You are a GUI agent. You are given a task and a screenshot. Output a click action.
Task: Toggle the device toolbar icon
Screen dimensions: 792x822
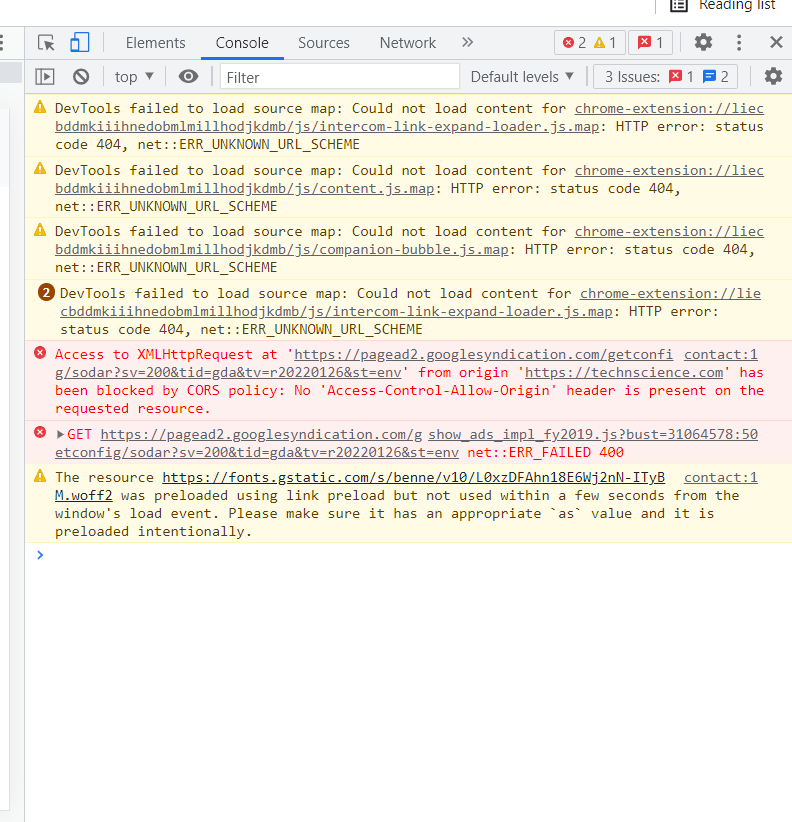point(79,42)
